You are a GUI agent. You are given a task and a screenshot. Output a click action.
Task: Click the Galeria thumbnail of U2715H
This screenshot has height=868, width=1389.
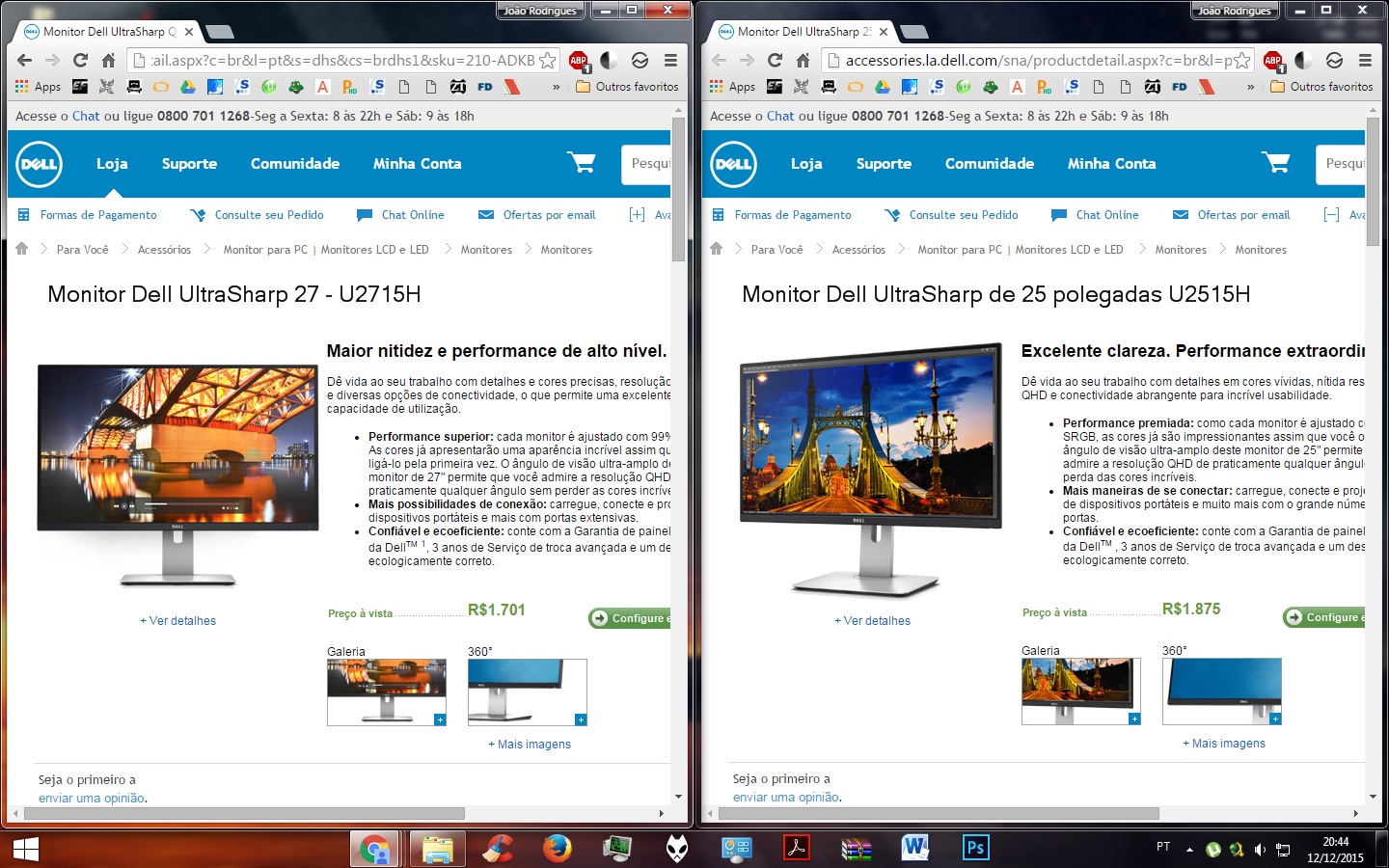(x=387, y=692)
